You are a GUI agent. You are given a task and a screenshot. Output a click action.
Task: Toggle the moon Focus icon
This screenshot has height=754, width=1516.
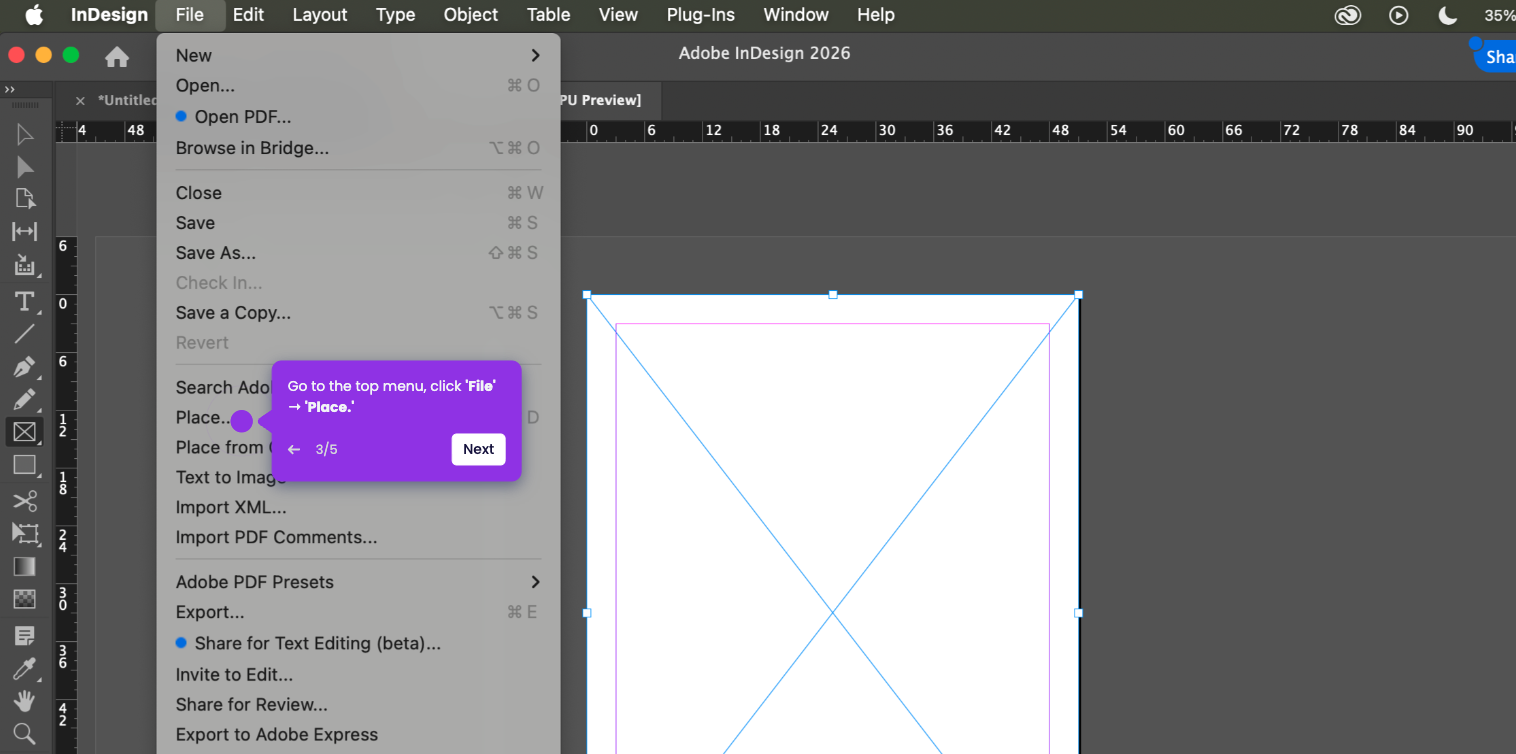click(x=1447, y=15)
